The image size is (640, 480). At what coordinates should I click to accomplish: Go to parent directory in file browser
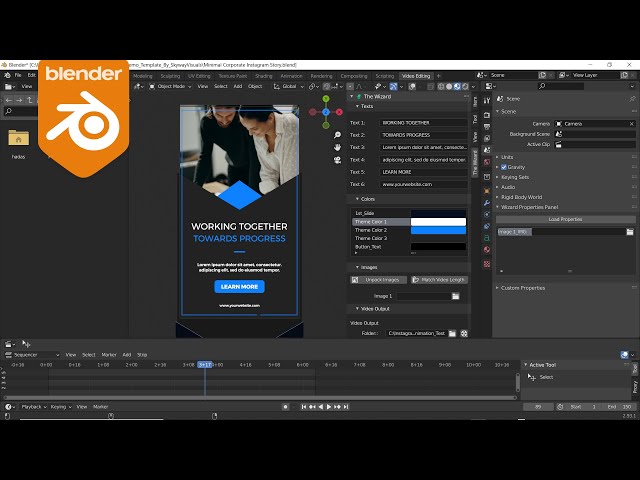[x=29, y=100]
